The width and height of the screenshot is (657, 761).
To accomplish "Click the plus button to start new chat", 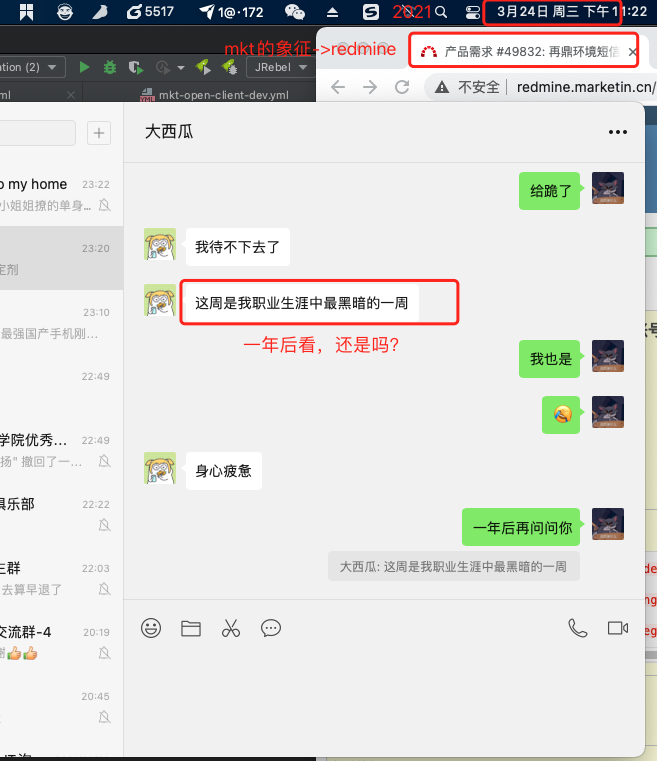I will click(x=99, y=133).
